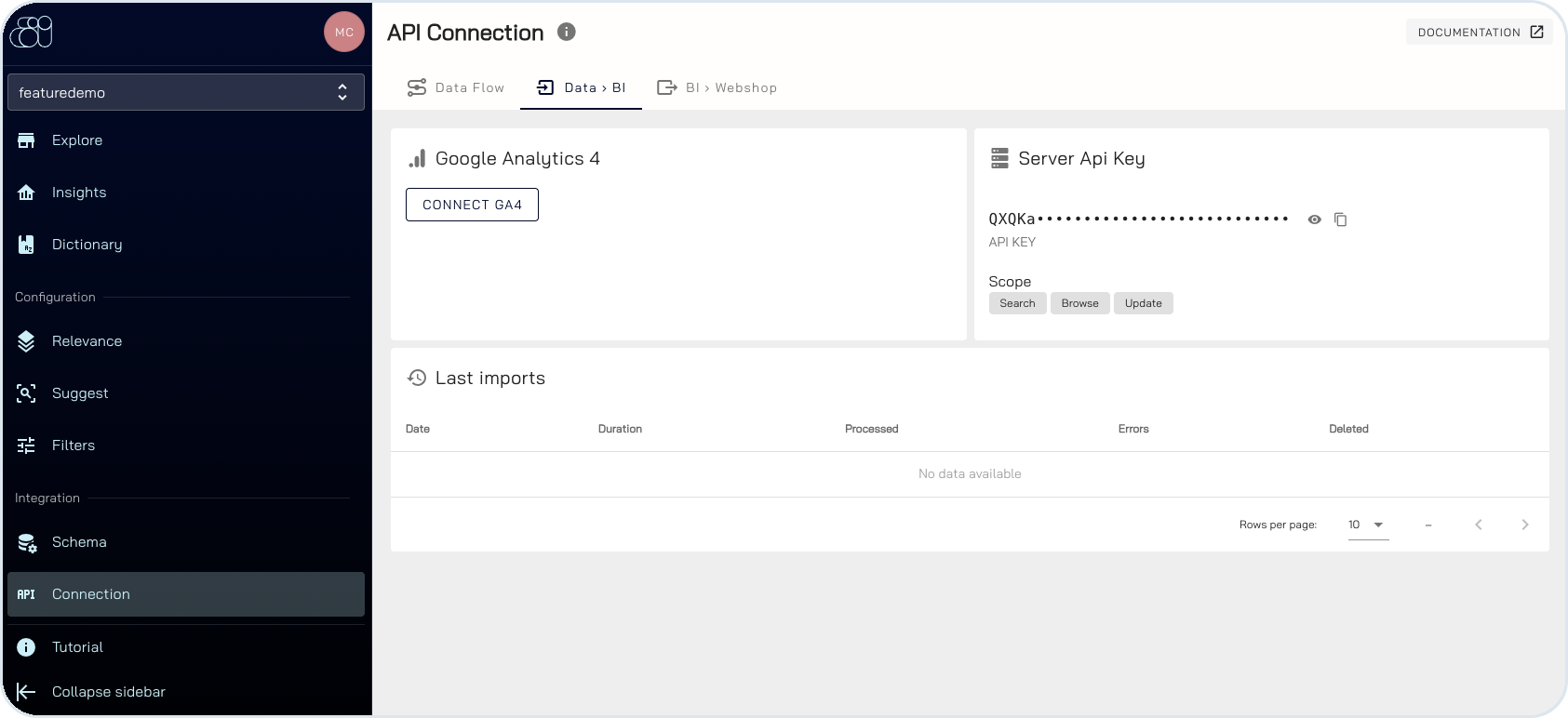Sort by the Deleted column header
The width and height of the screenshot is (1568, 718).
pos(1348,429)
